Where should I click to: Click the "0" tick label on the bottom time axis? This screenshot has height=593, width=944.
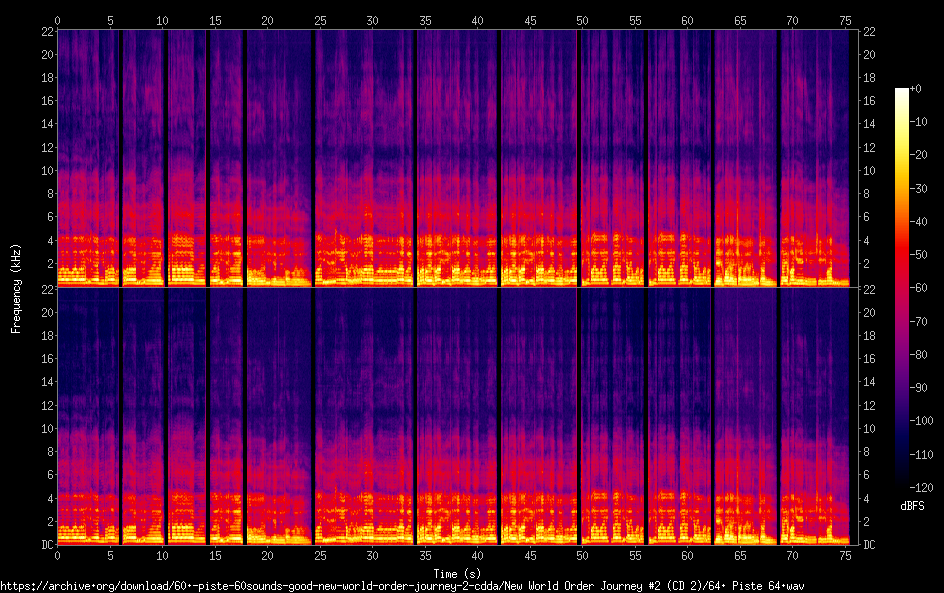57,556
